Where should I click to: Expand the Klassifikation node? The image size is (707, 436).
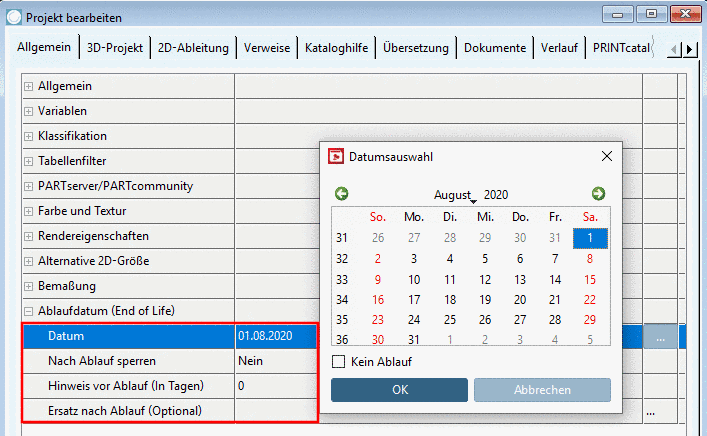[x=28, y=136]
